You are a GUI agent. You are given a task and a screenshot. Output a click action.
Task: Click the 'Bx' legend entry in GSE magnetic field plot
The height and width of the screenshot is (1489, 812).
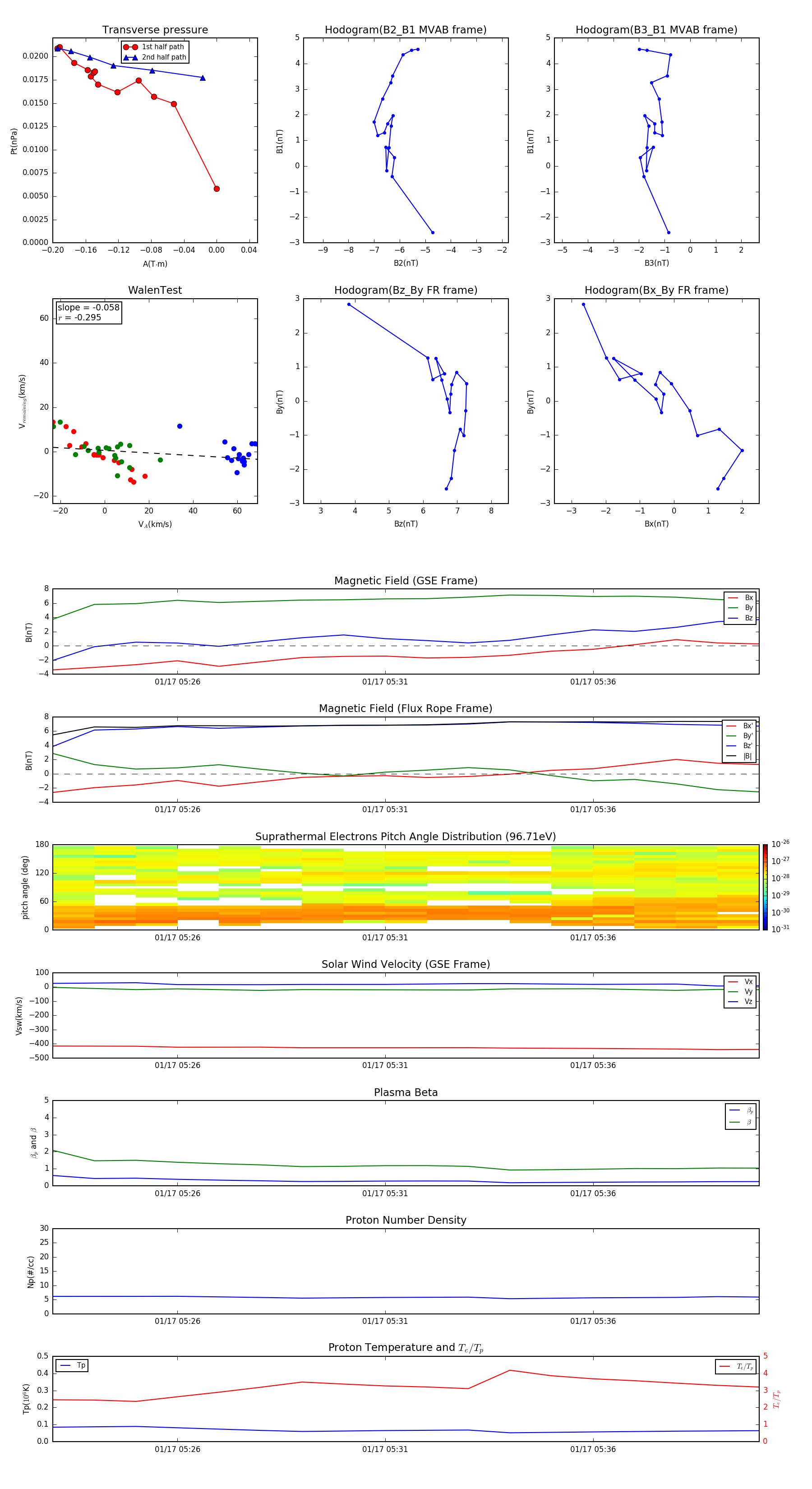740,598
